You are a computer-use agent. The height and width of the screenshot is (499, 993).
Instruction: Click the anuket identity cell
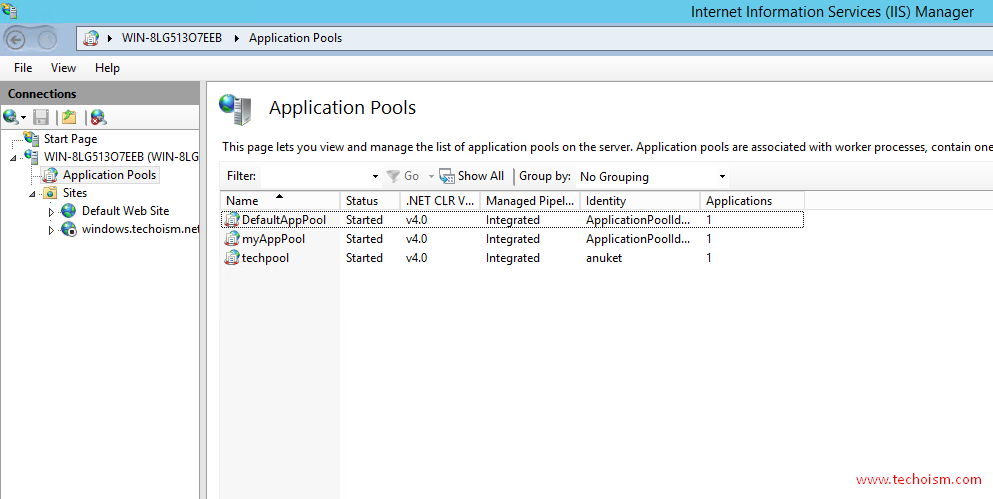pyautogui.click(x=604, y=258)
